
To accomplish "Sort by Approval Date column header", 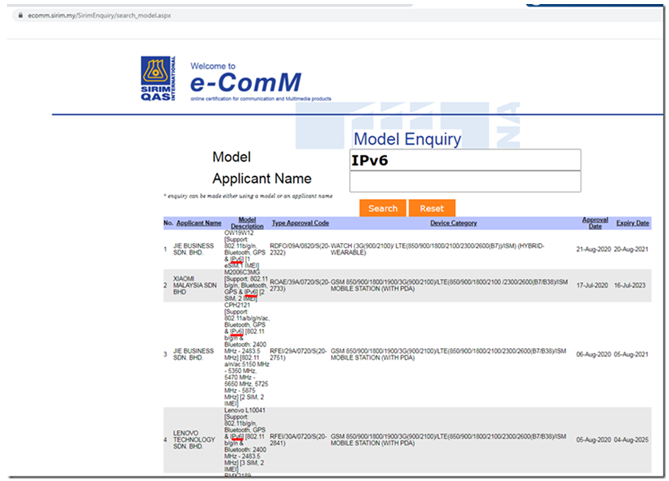I will pos(595,223).
